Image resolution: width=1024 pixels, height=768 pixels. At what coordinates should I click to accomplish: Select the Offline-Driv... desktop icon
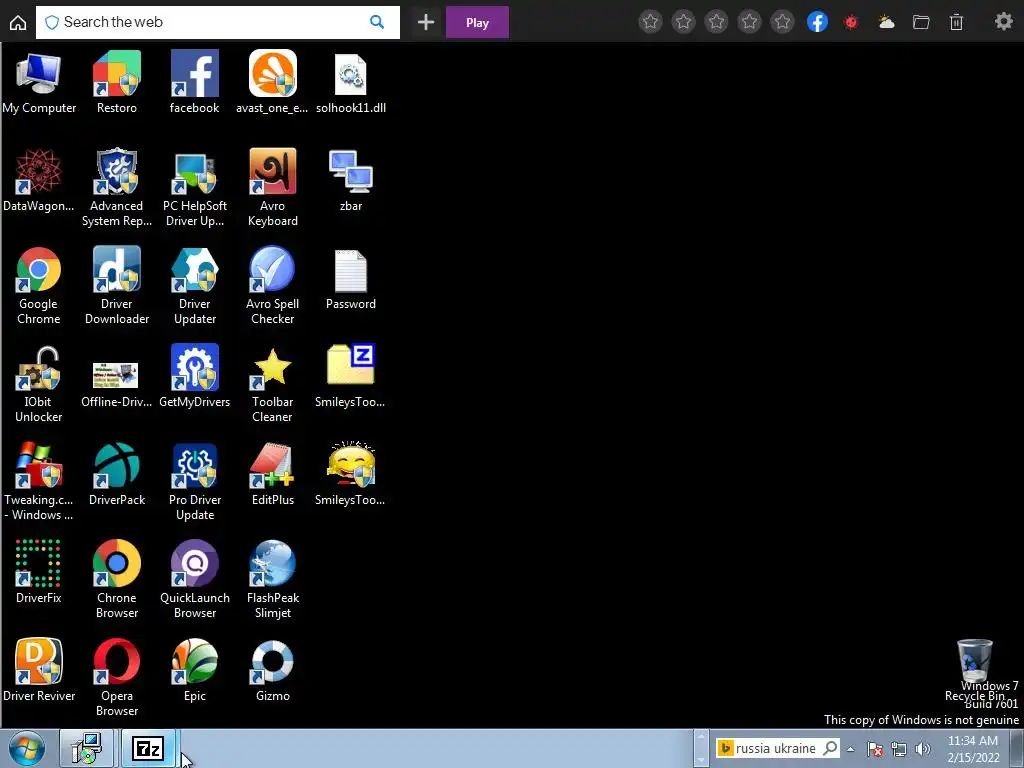click(116, 375)
